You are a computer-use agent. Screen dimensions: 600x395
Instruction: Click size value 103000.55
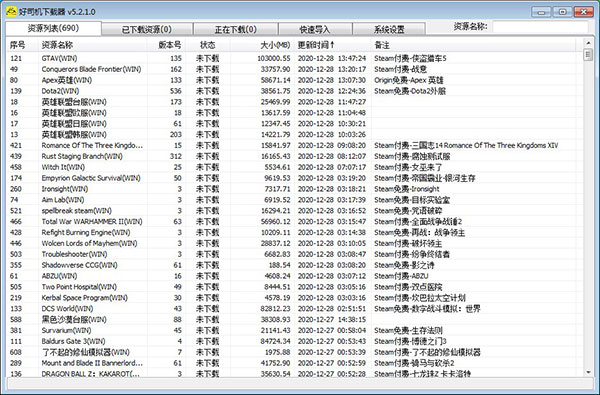pyautogui.click(x=274, y=59)
